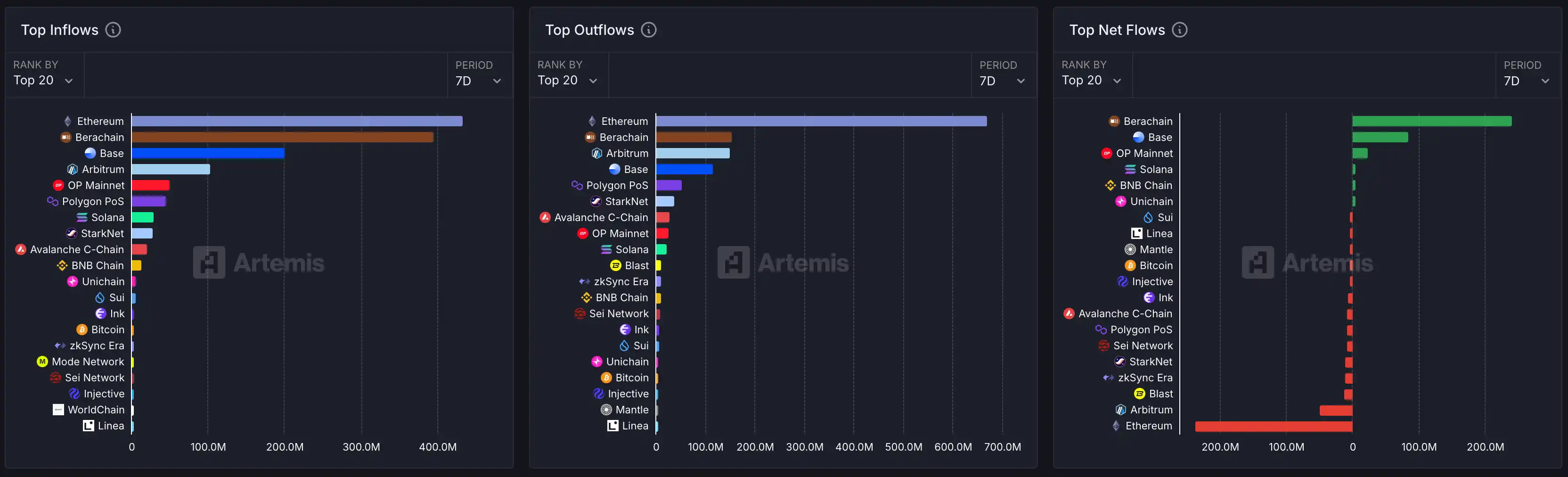Open Rank By dropdown in Top Inflows
Image resolution: width=1568 pixels, height=477 pixels.
[42, 81]
